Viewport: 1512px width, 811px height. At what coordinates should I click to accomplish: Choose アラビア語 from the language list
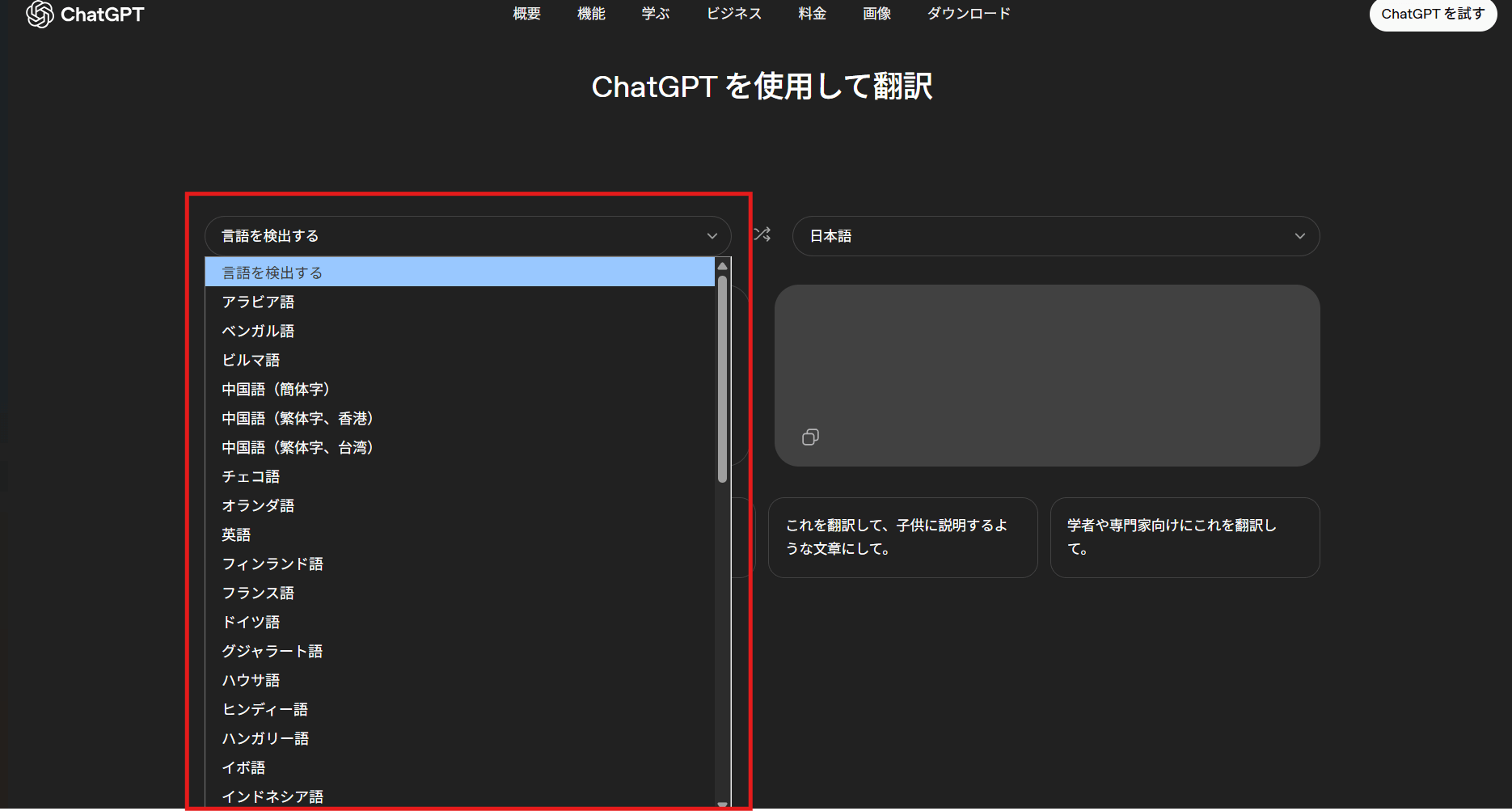click(x=259, y=302)
